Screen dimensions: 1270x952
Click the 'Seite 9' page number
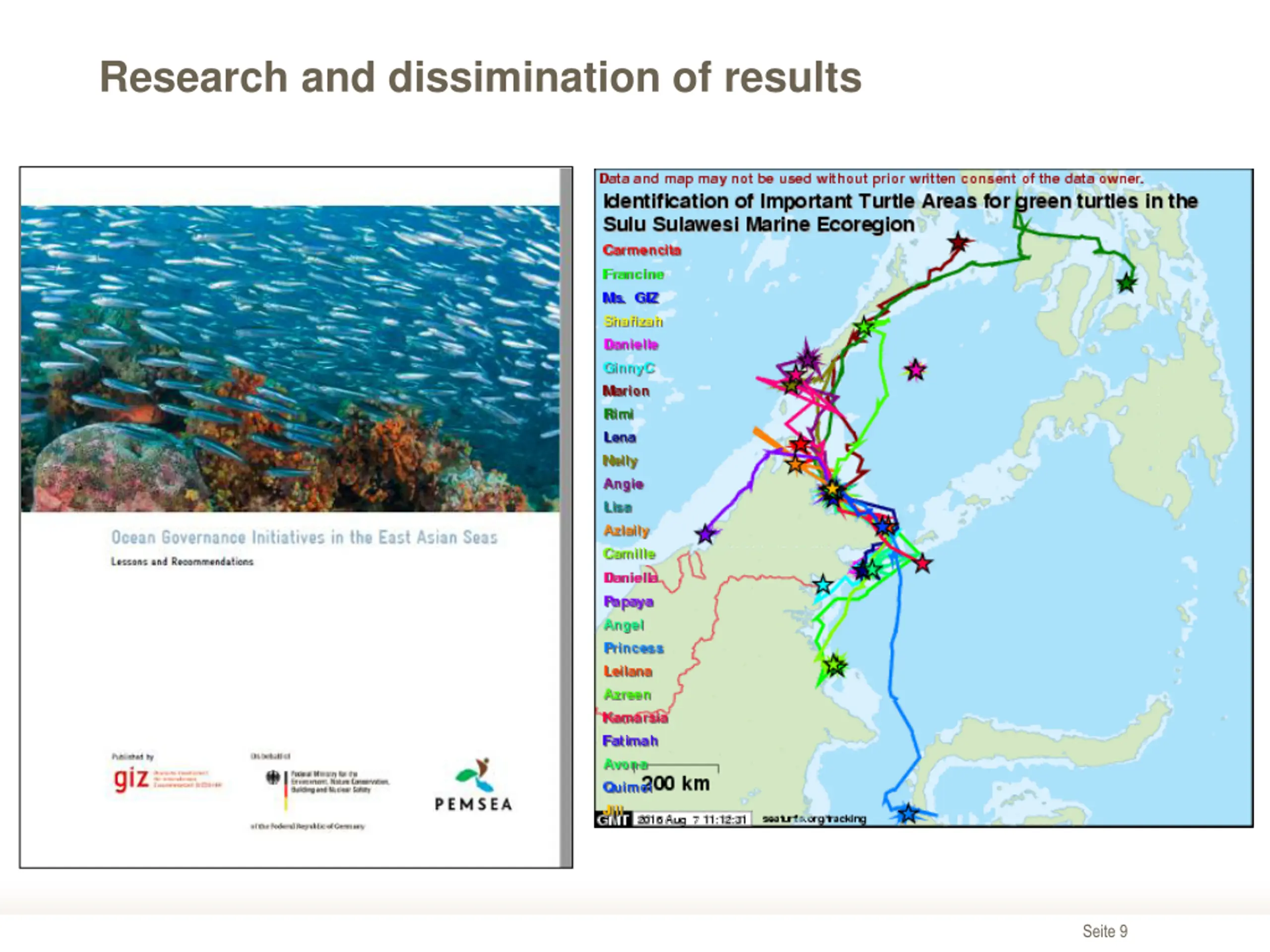[1105, 931]
